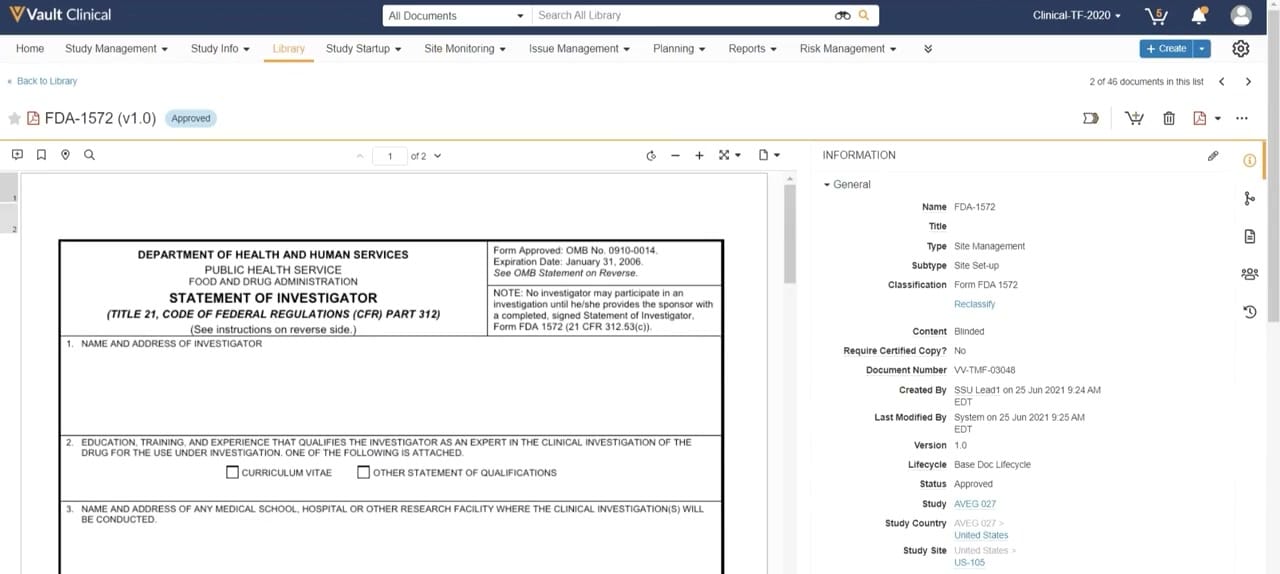1280x574 pixels.
Task: Select page 2 thumbnail in left strip
Action: (10, 219)
